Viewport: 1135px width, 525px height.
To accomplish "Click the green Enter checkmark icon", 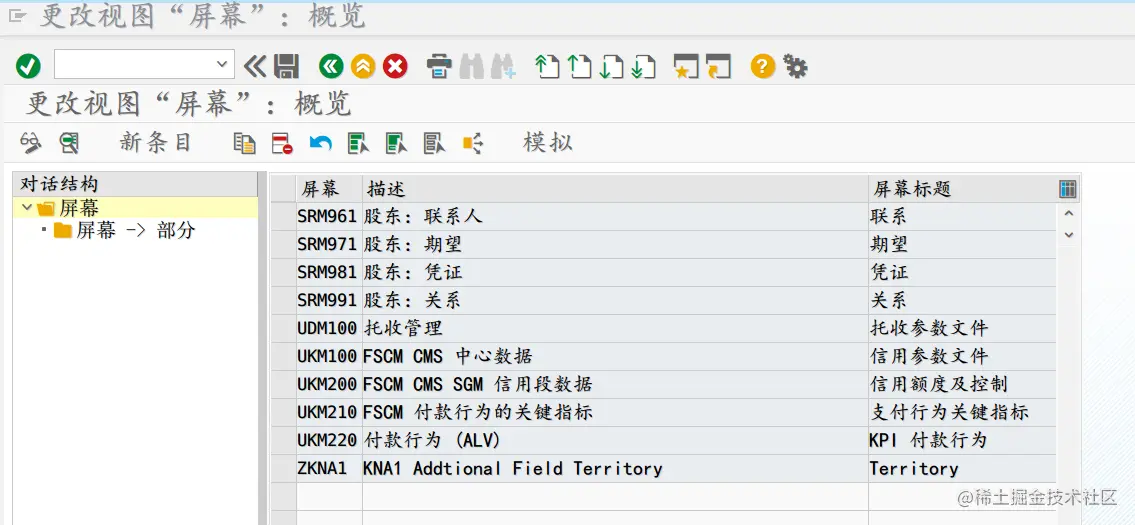I will [x=28, y=67].
